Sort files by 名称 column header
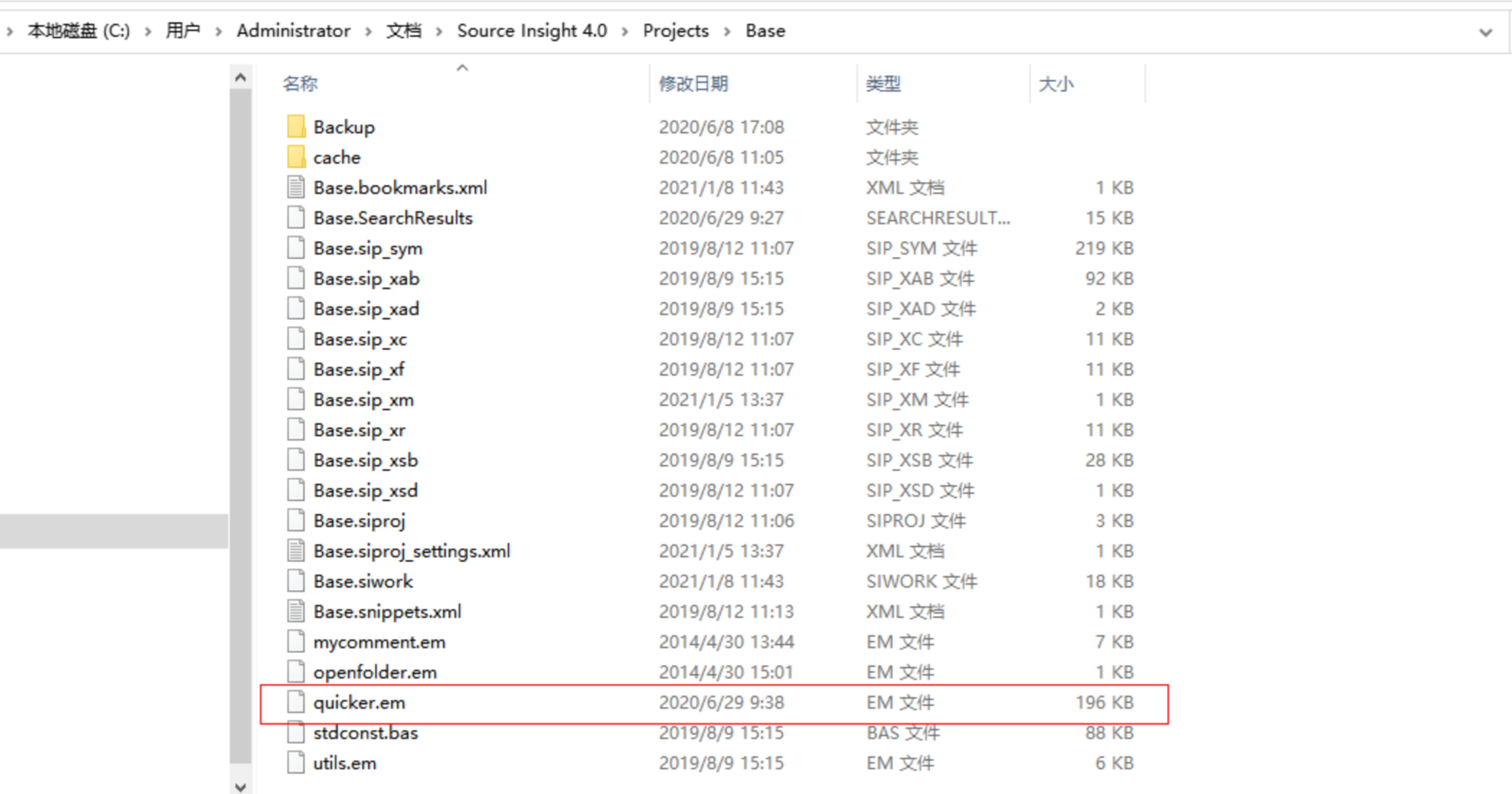1512x794 pixels. [x=300, y=84]
